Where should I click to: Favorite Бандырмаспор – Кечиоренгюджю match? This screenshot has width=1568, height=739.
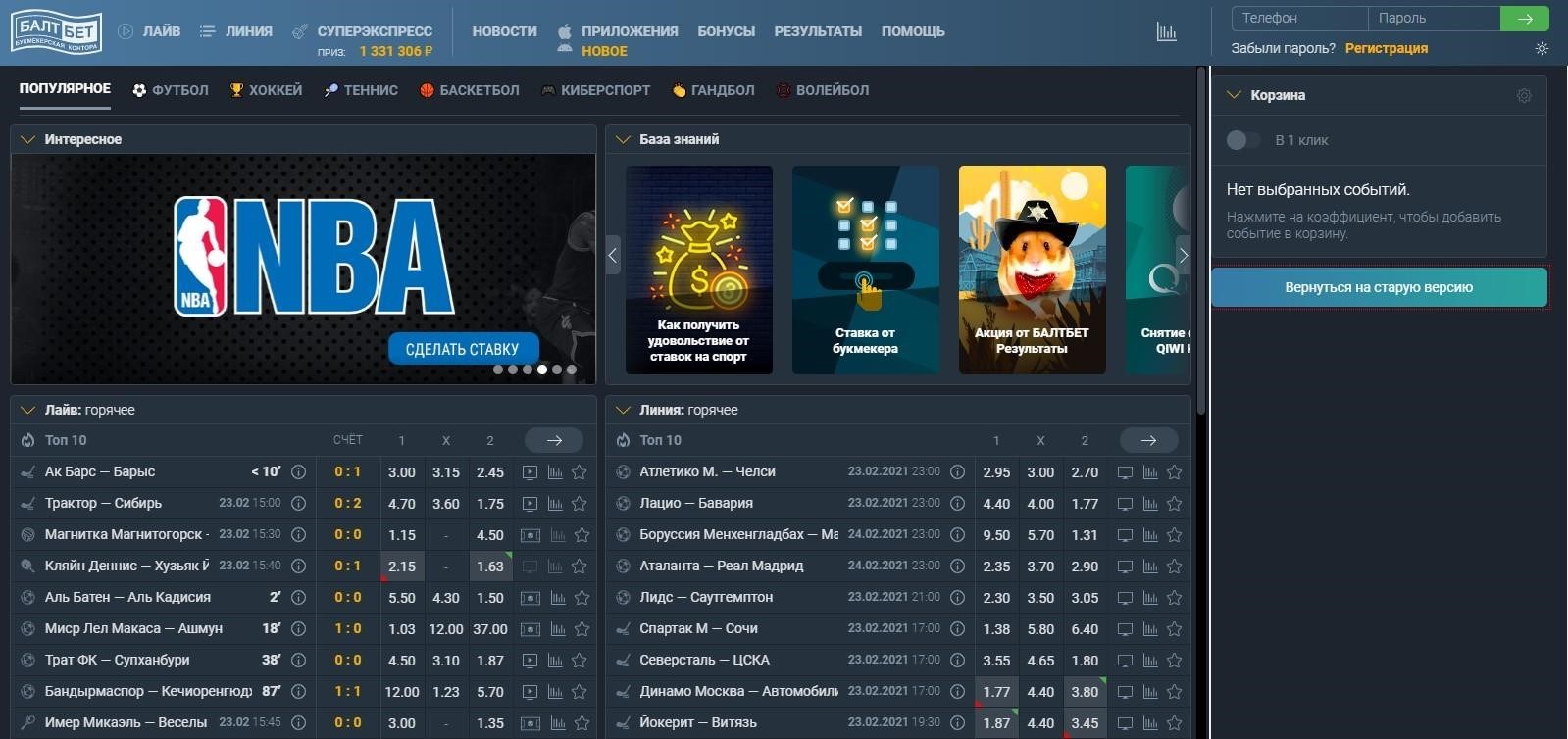coord(580,692)
